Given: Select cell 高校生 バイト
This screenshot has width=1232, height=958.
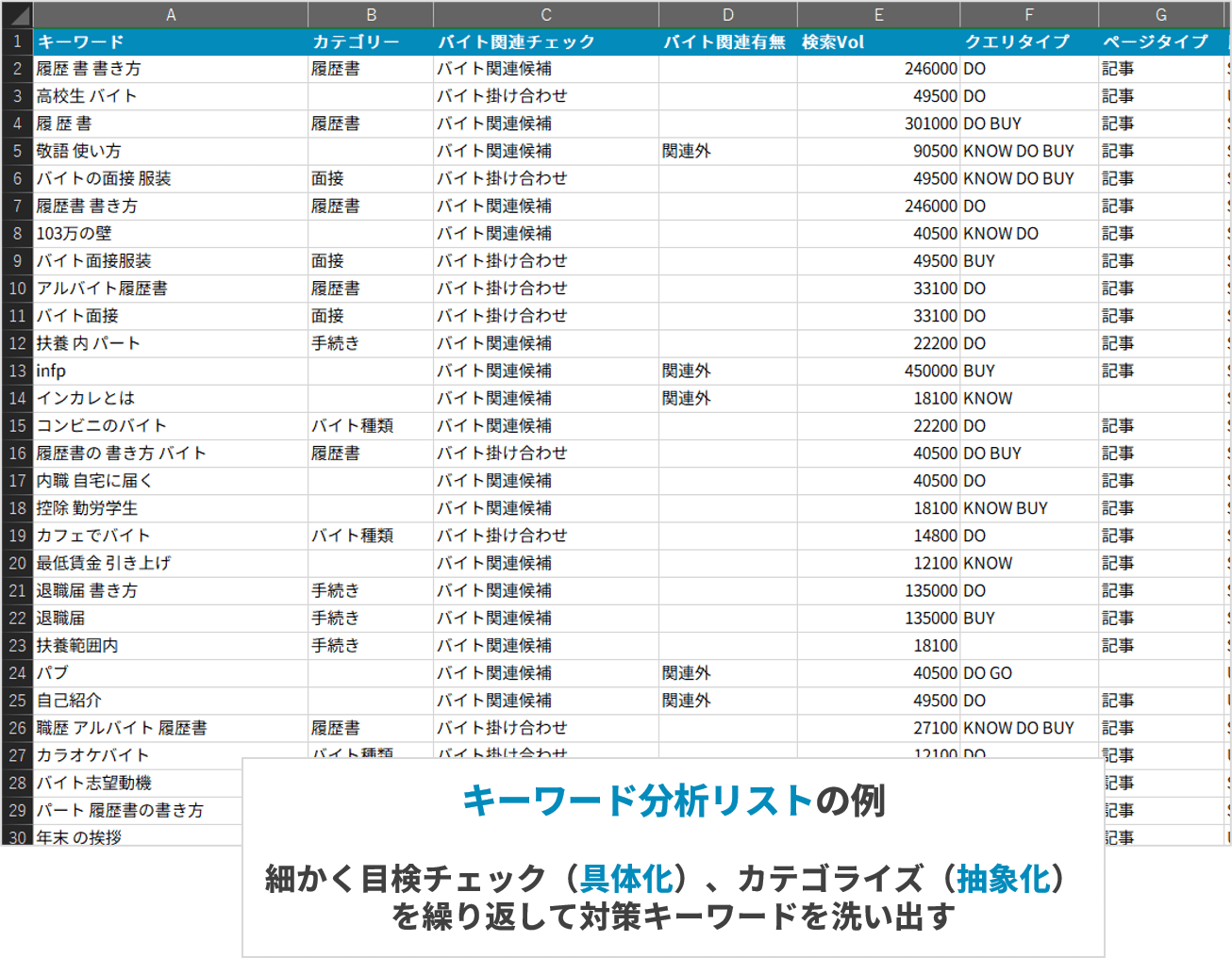Looking at the screenshot, I should 171,96.
